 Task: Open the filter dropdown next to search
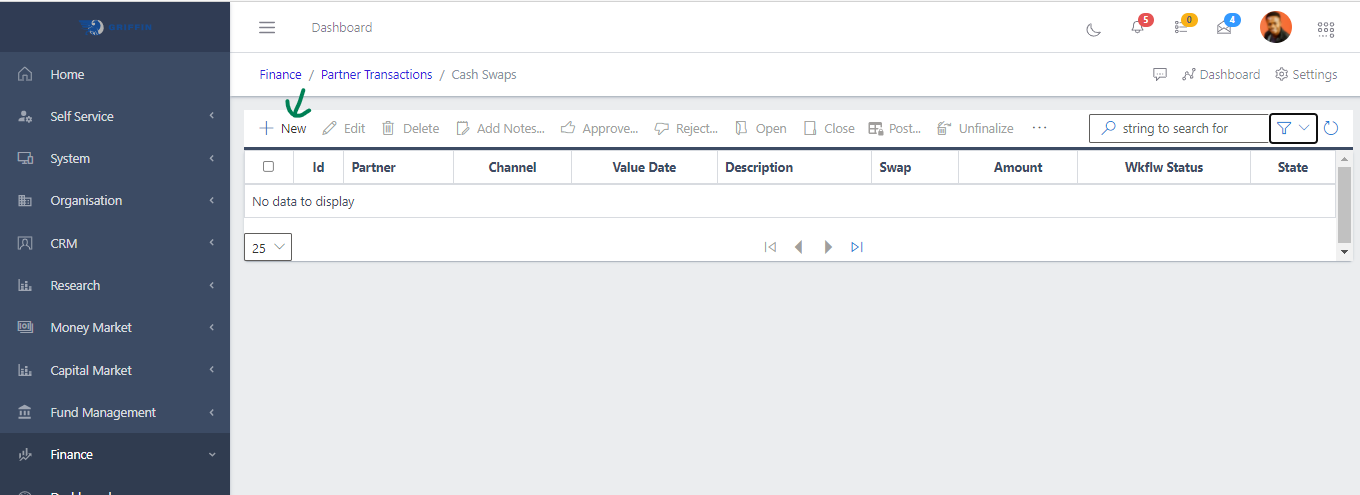coord(1293,128)
